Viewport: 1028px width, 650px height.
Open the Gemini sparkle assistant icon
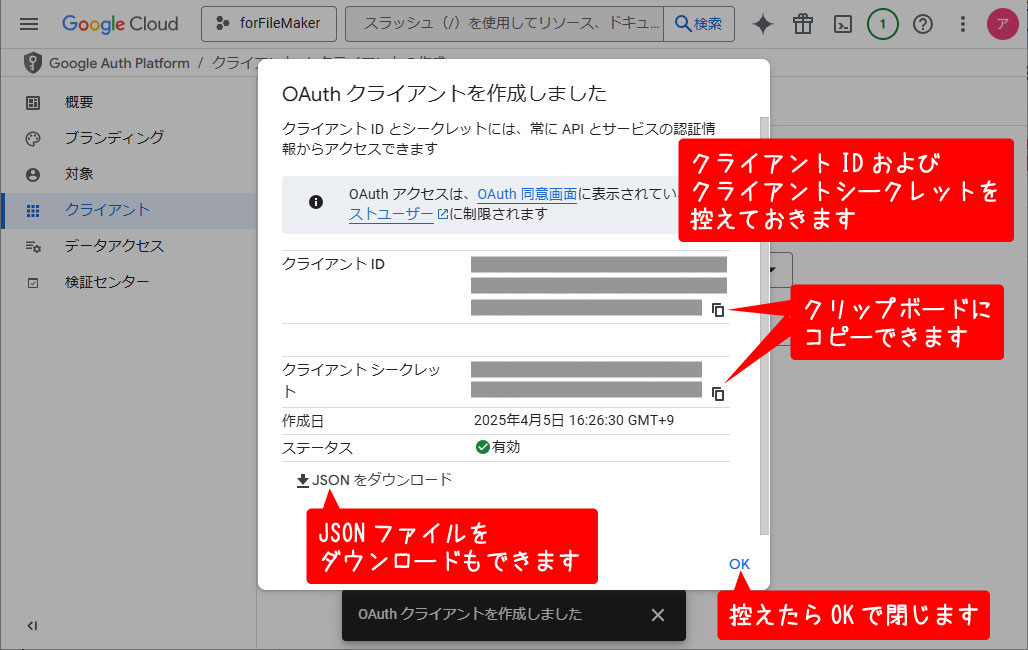(762, 24)
